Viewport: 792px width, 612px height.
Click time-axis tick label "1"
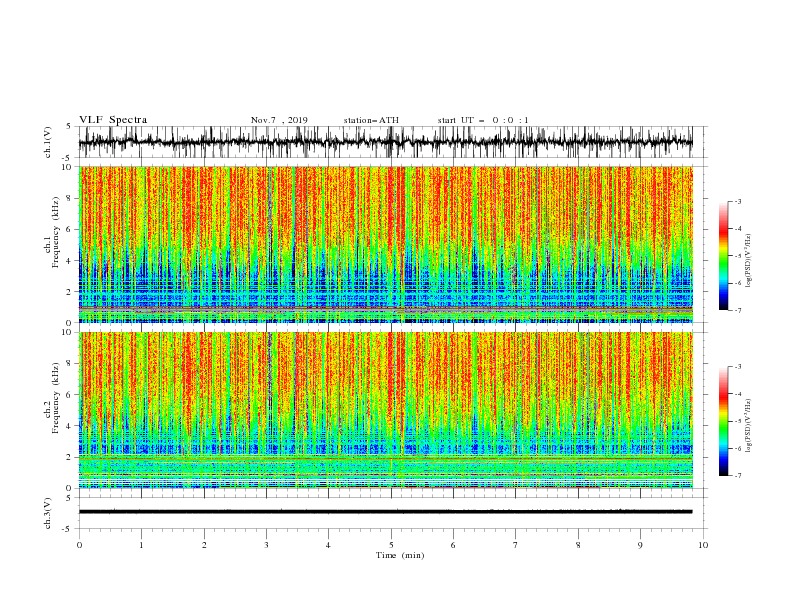coord(141,545)
